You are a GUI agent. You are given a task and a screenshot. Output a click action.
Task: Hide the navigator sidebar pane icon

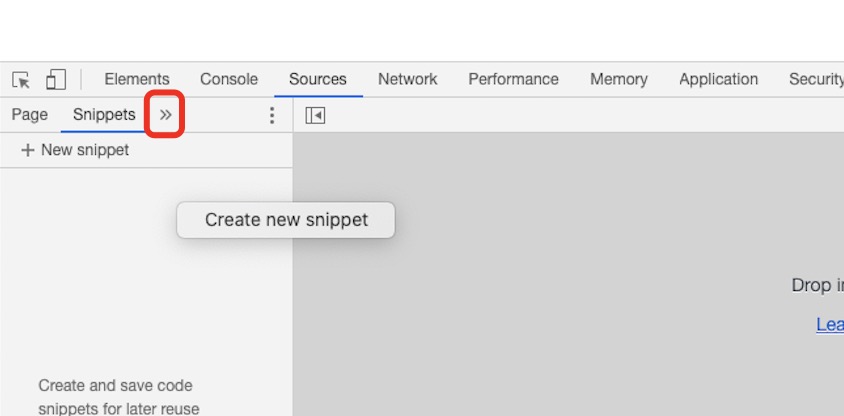315,116
